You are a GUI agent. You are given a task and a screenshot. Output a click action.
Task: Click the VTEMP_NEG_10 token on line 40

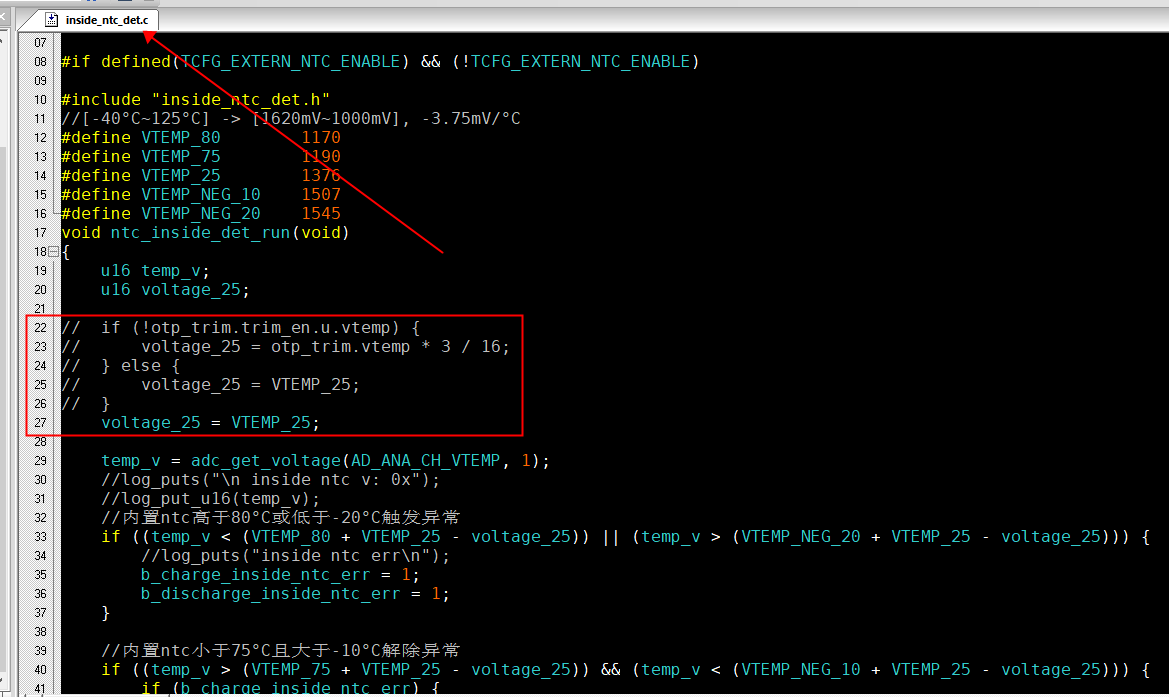[801, 669]
